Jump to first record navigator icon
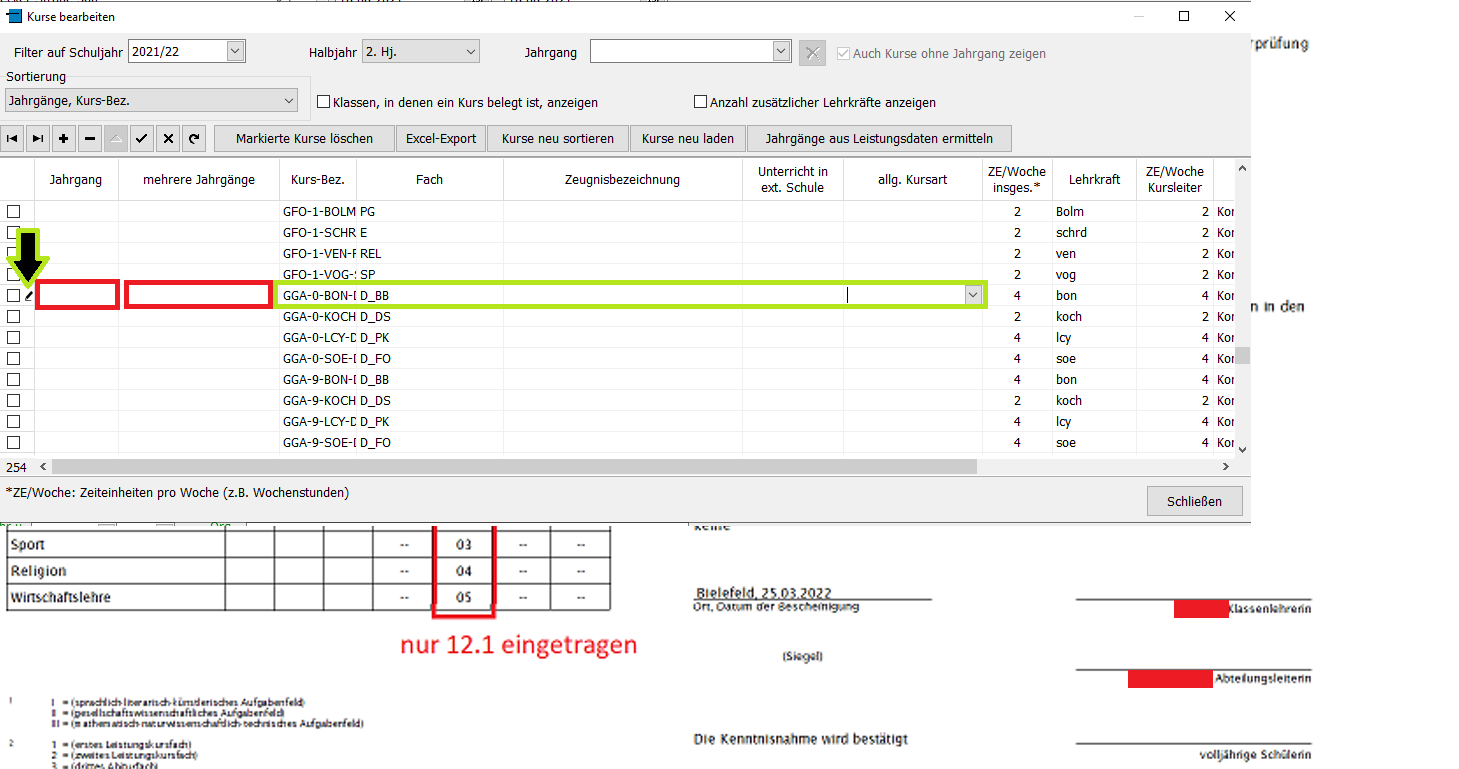This screenshot has height=769, width=1459. (13, 139)
